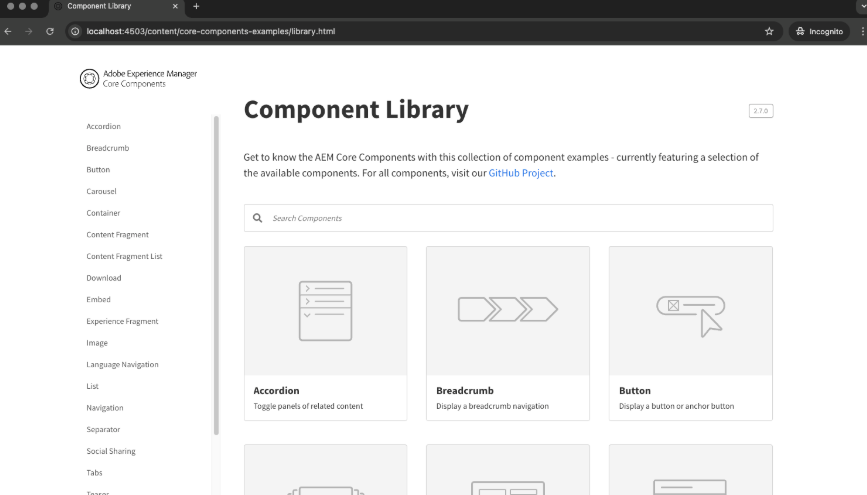The width and height of the screenshot is (867, 495).
Task: Open the Accordion card illustration
Action: [x=326, y=311]
